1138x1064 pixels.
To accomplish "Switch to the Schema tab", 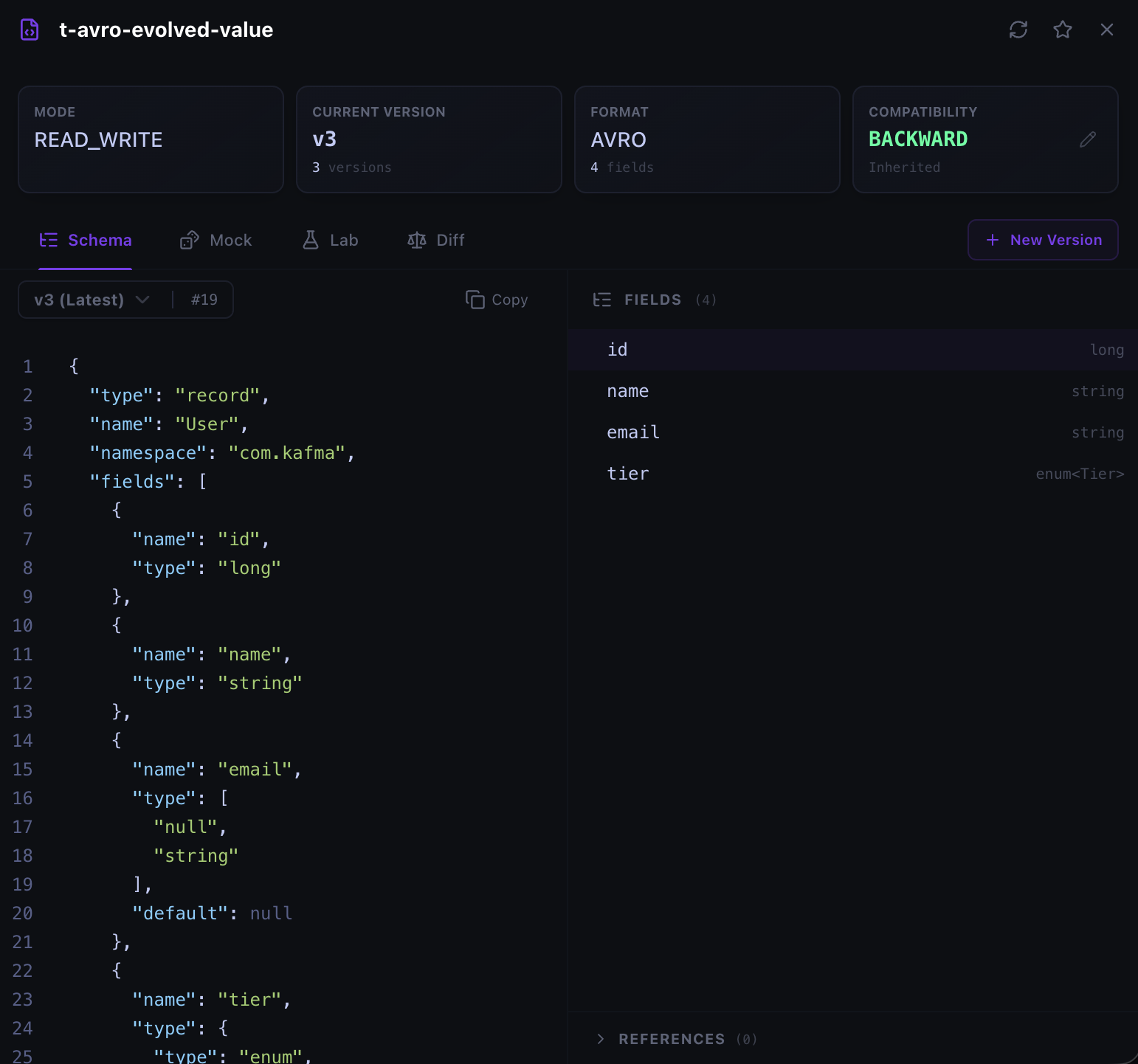I will click(x=86, y=240).
